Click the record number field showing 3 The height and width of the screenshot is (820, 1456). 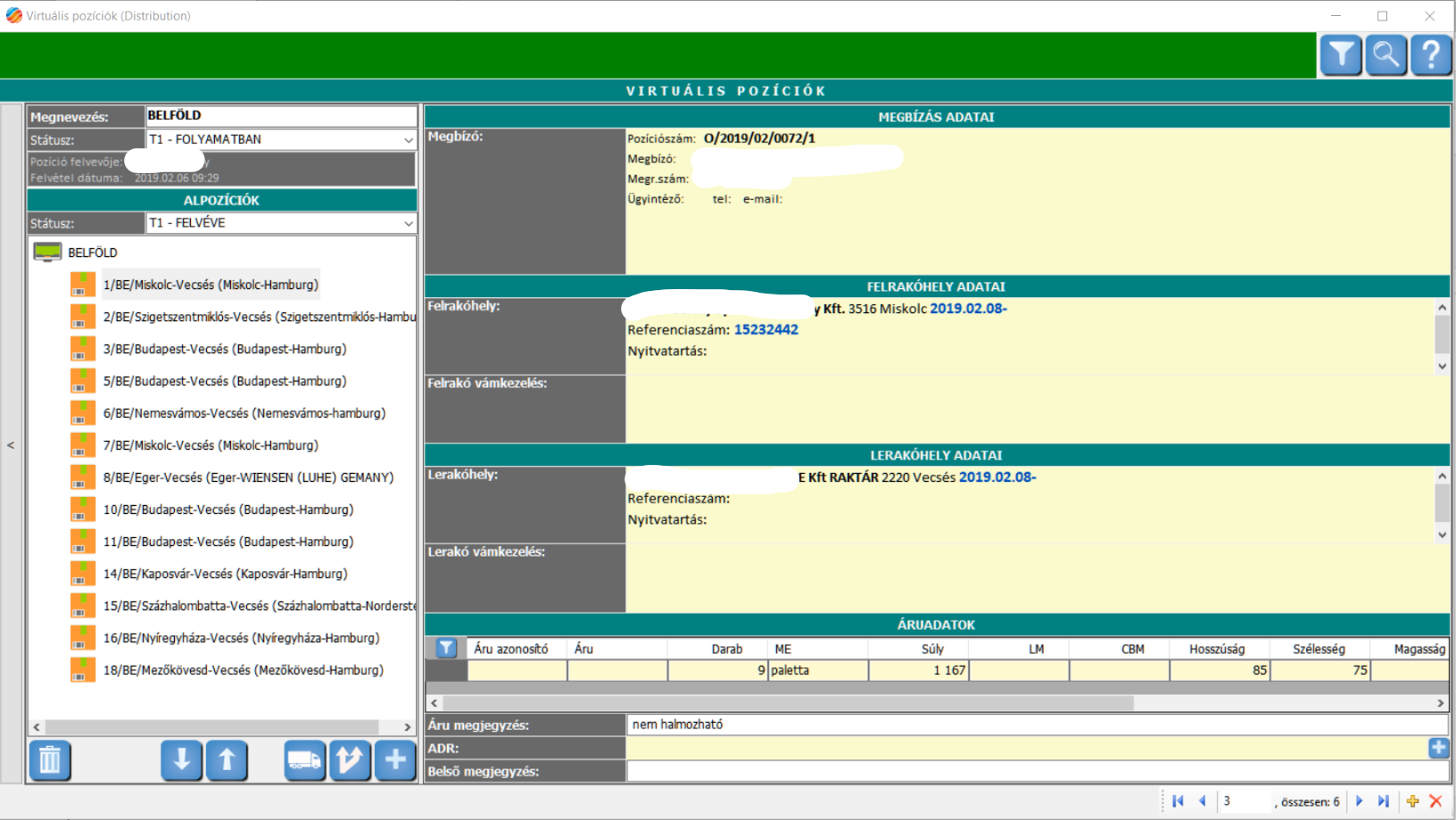click(1245, 801)
